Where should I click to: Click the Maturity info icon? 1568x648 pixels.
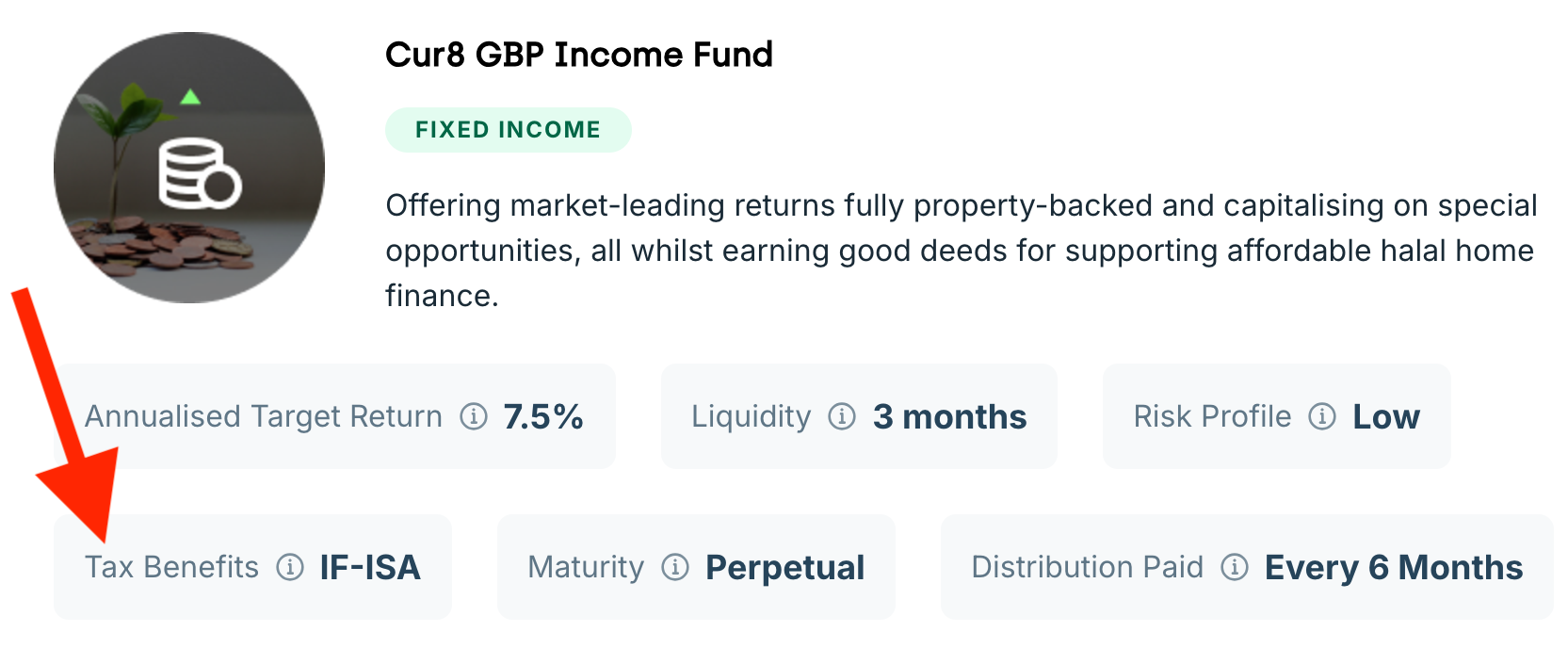click(x=675, y=567)
